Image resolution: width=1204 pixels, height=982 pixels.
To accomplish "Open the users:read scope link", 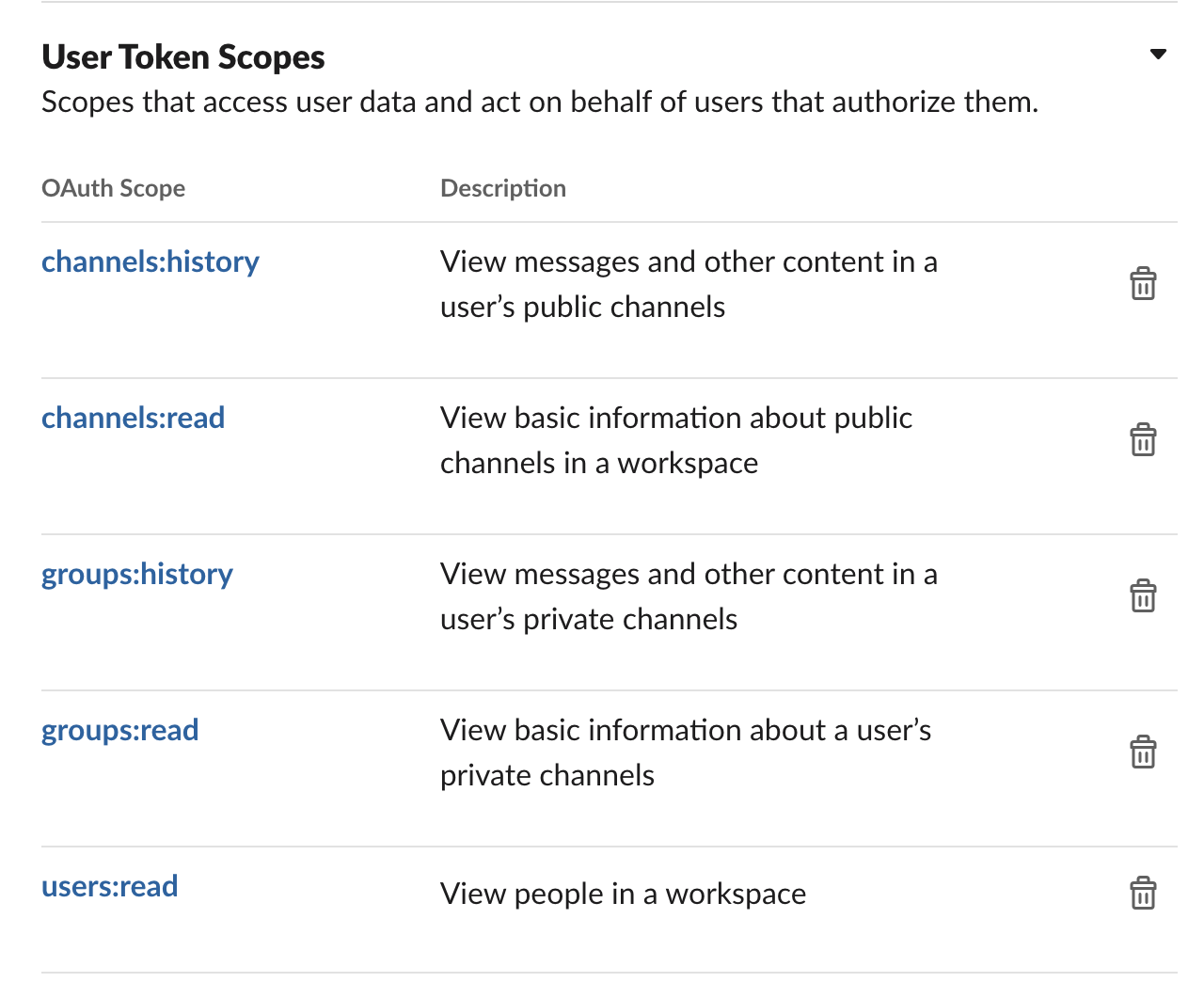I will pyautogui.click(x=109, y=886).
